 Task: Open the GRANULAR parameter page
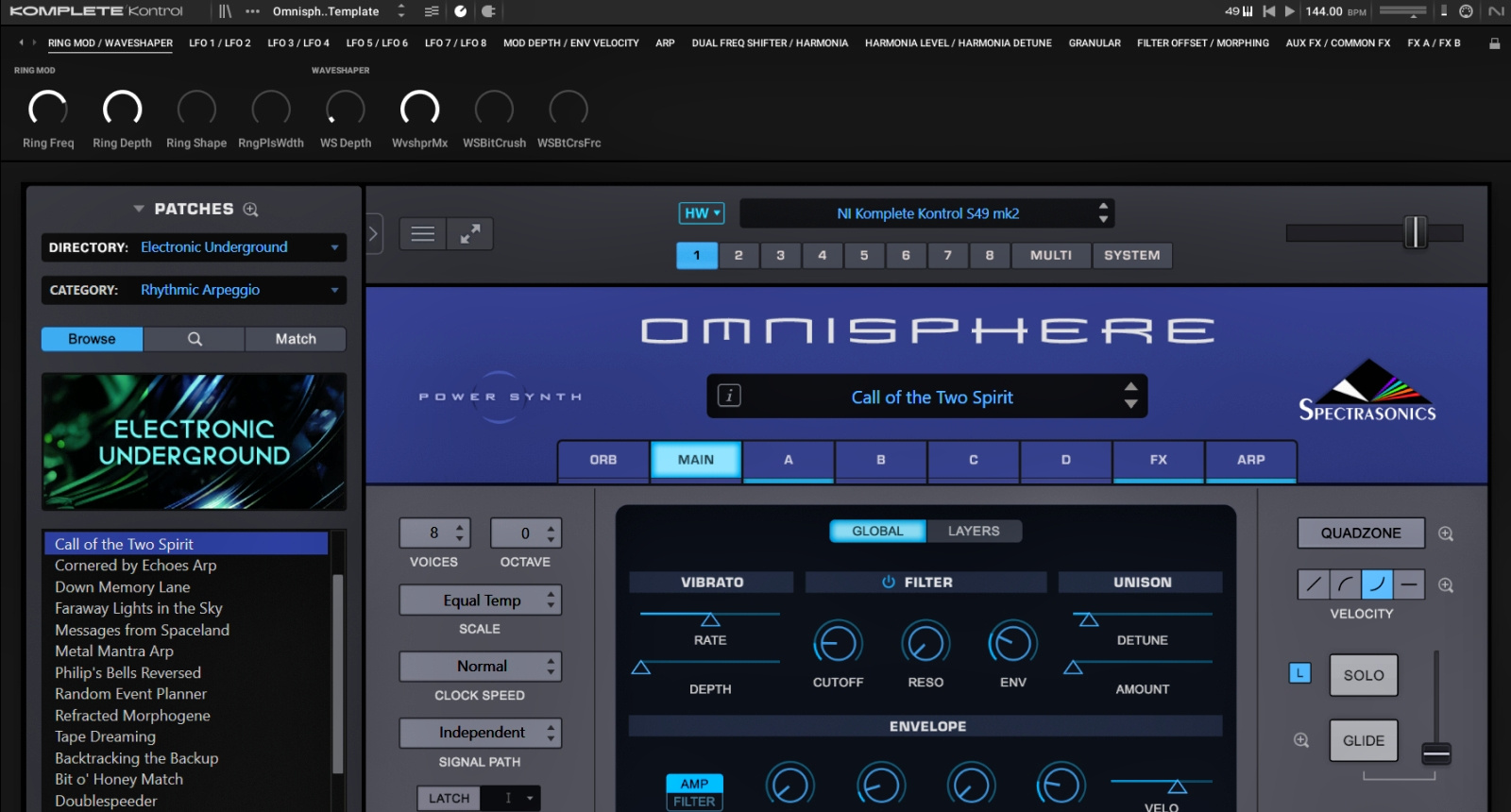click(x=1095, y=43)
